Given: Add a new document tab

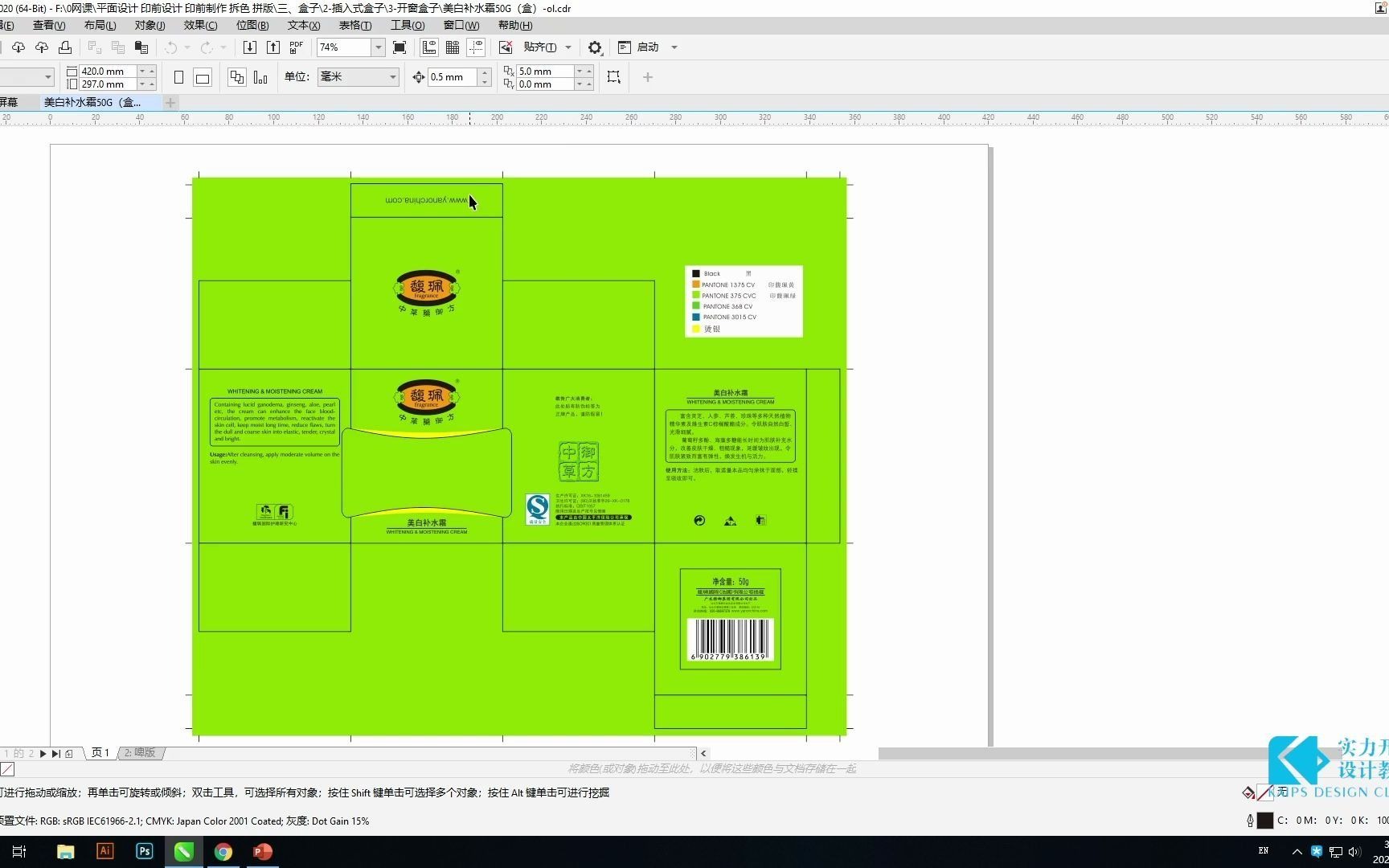Looking at the screenshot, I should [170, 102].
